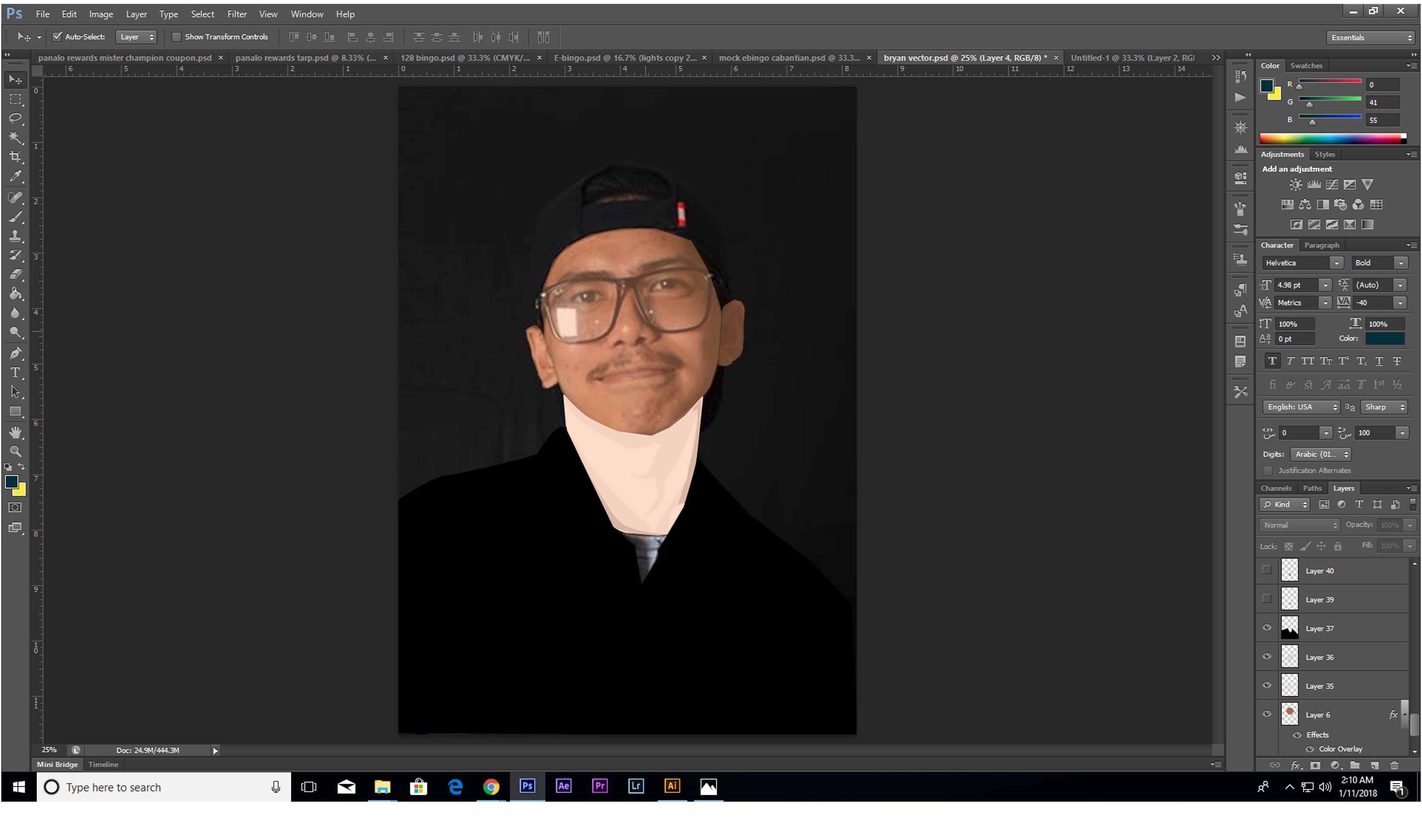Viewport: 1422px width, 840px height.
Task: Open the Filter menu
Action: [x=237, y=14]
